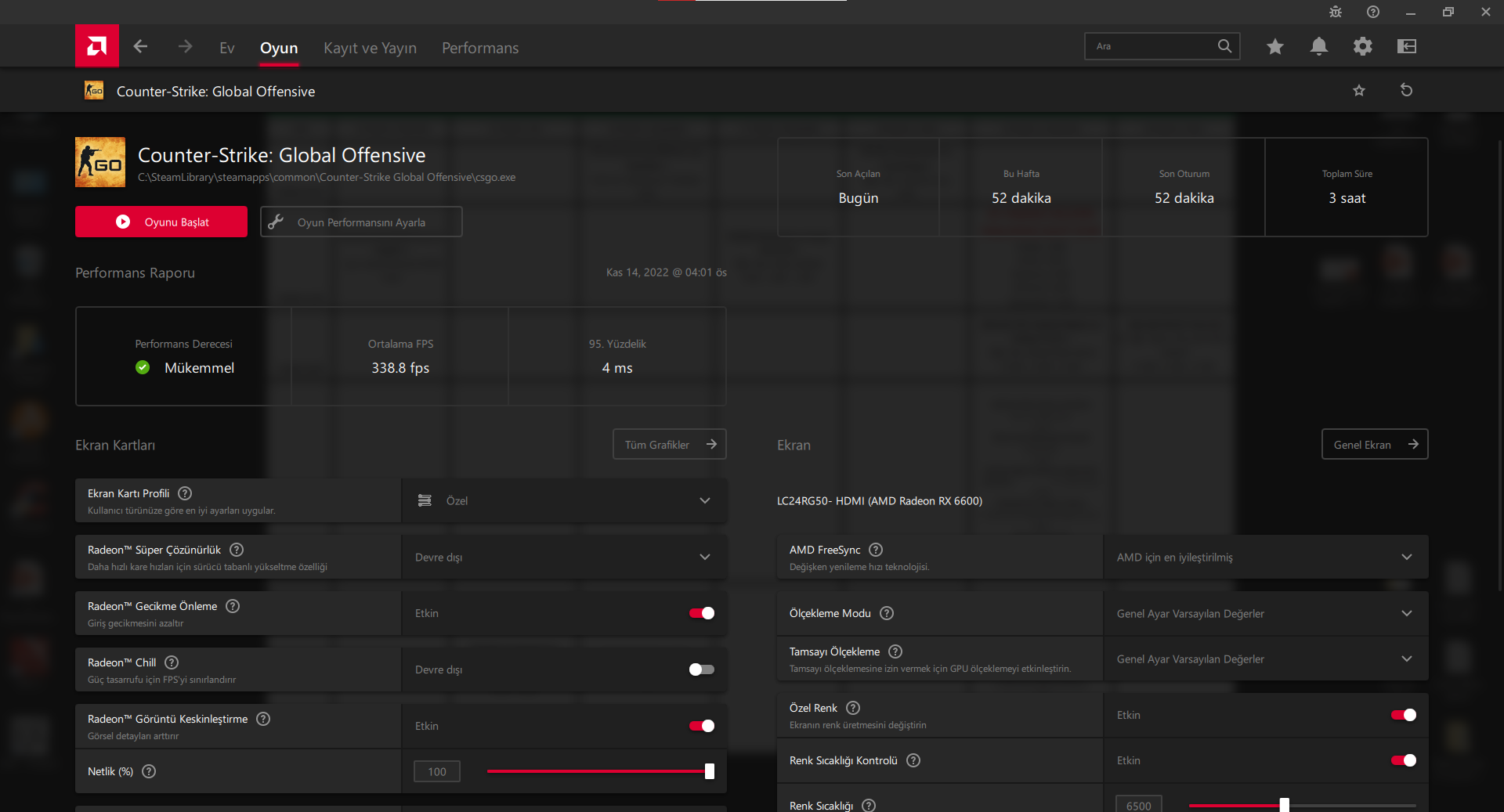Viewport: 1504px width, 812px height.
Task: Go back with the left arrow
Action: pyautogui.click(x=140, y=47)
